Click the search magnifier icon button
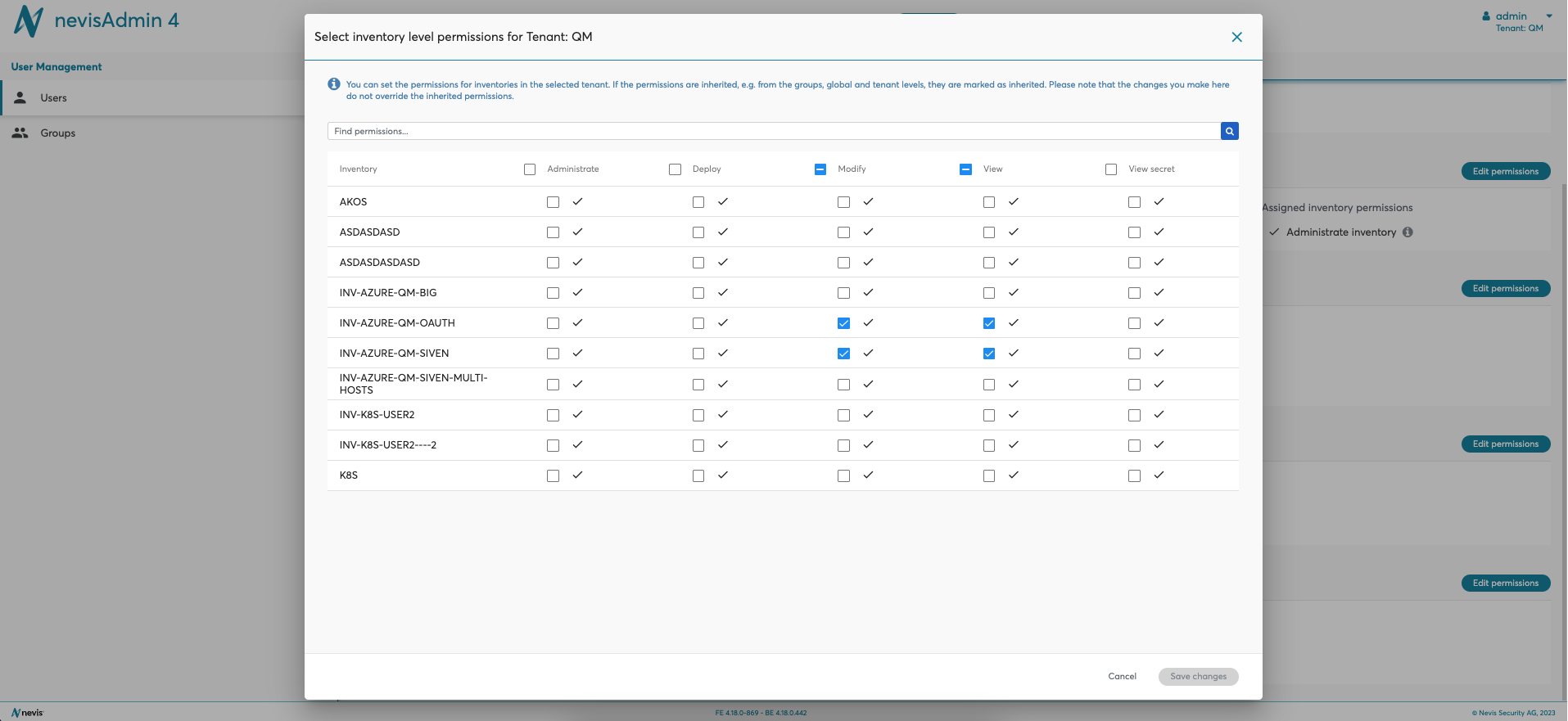The image size is (1568, 721). pyautogui.click(x=1229, y=131)
